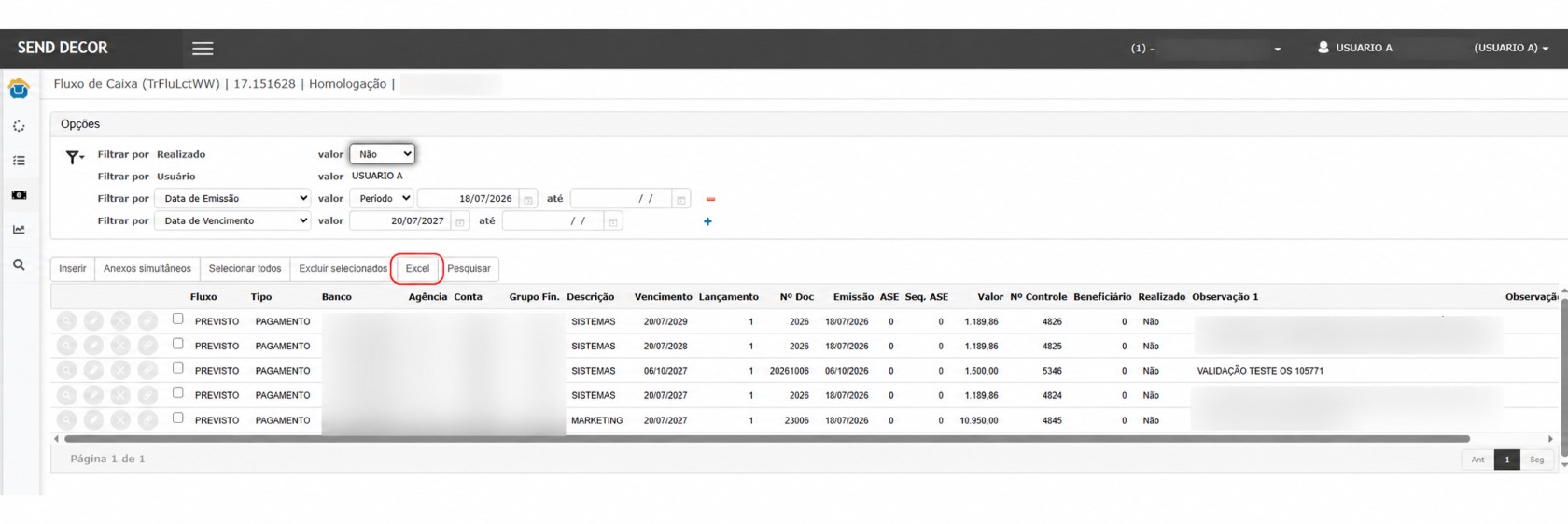This screenshot has width=1568, height=524.
Task: Open the loading-spinner icon in sidebar
Action: coord(19,126)
